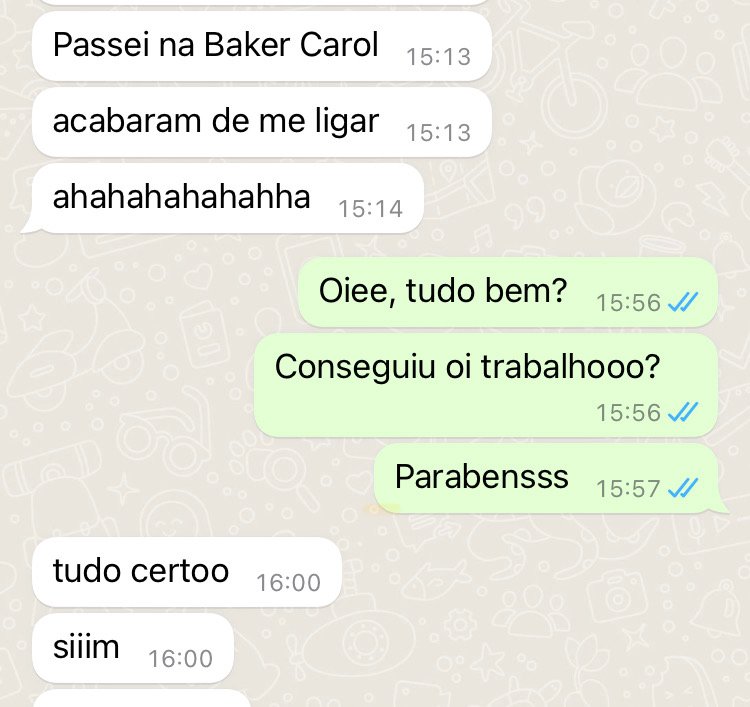This screenshot has width=750, height=707.
Task: Tap the 16:00 timestamp beside 'tudo certoo'
Action: (x=288, y=583)
